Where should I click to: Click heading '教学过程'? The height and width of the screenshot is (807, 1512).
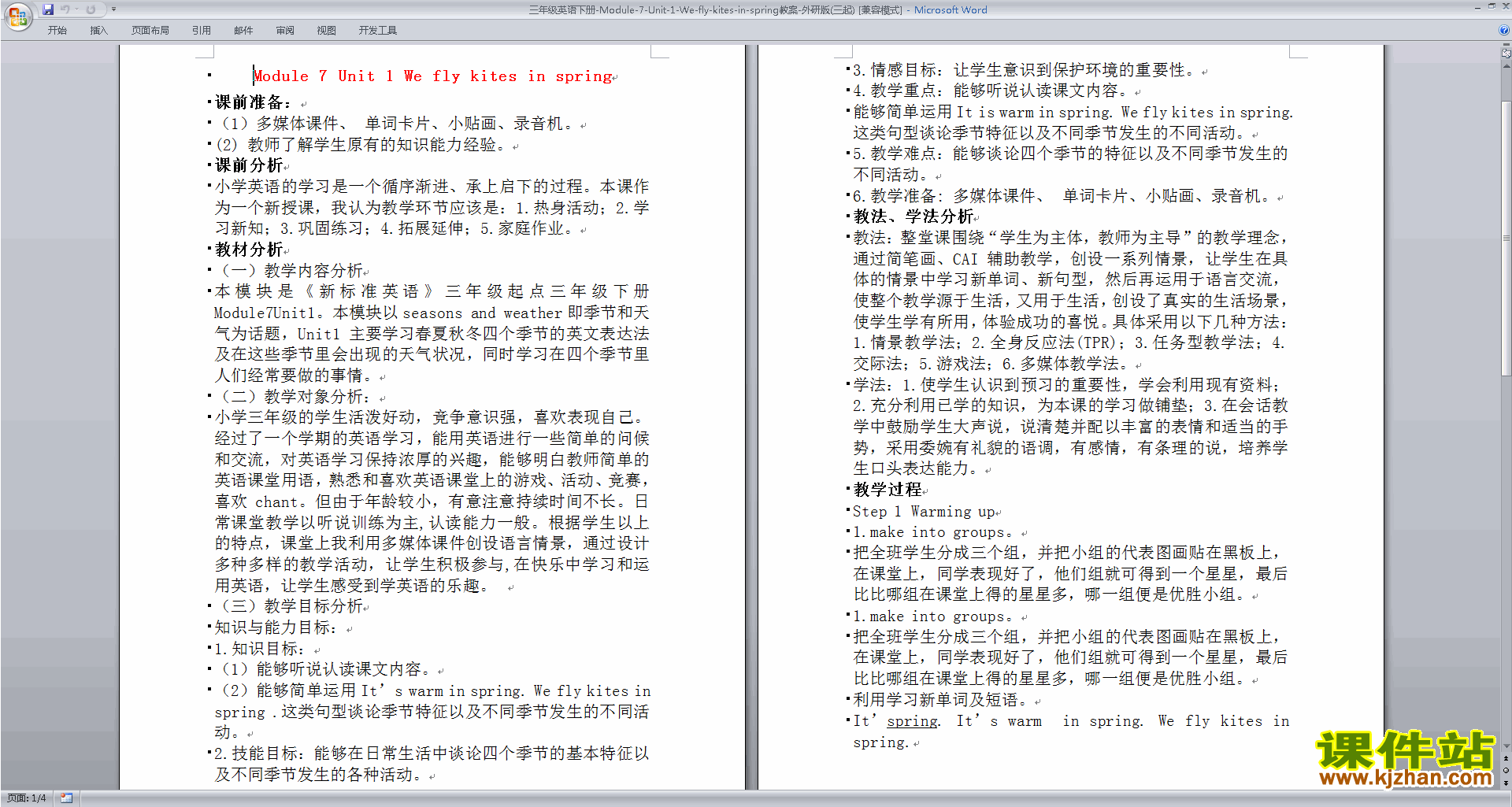pyautogui.click(x=888, y=490)
